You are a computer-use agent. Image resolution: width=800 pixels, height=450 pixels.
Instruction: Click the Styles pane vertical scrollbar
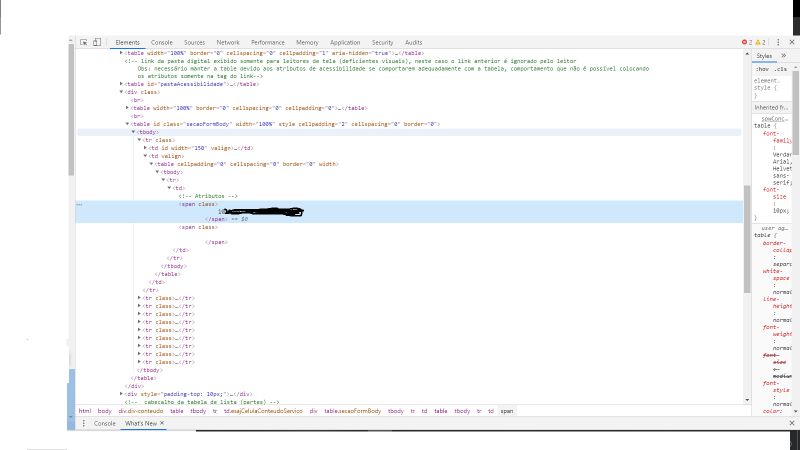[795, 112]
